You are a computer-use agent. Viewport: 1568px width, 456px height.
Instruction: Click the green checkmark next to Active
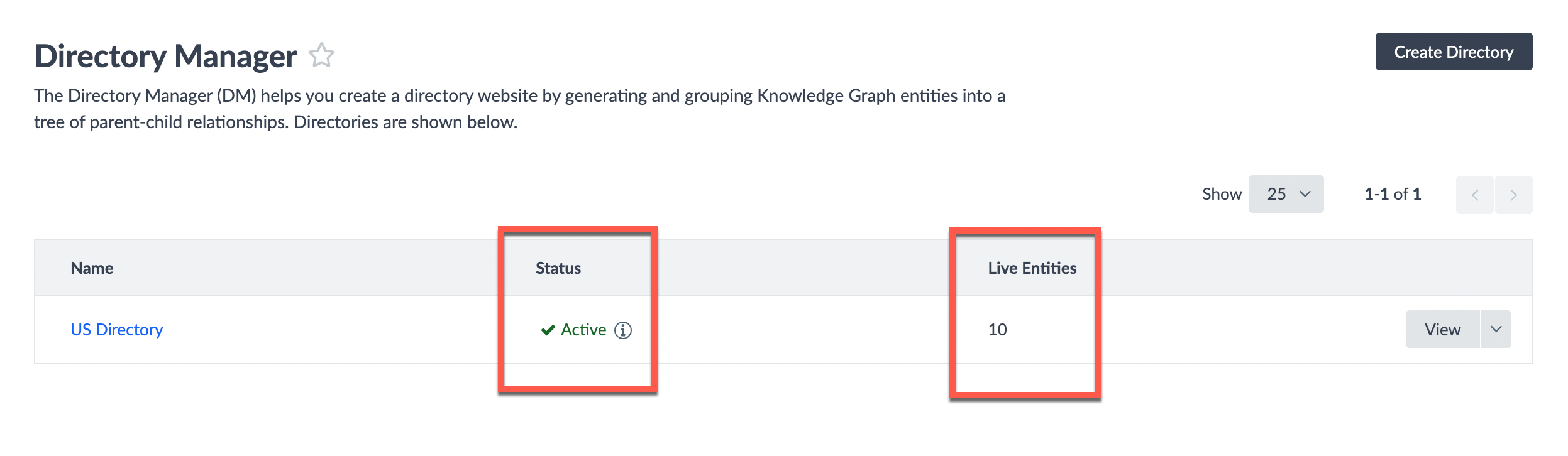(x=548, y=330)
